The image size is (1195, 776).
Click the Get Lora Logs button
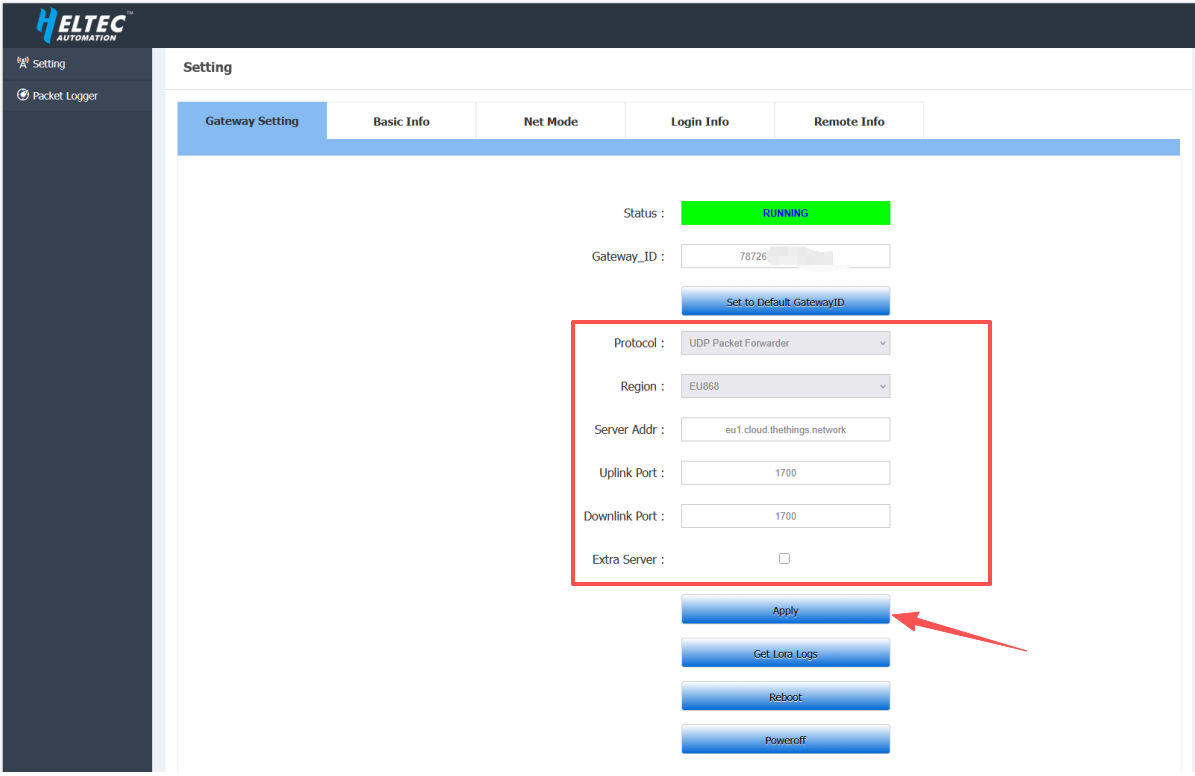[785, 653]
